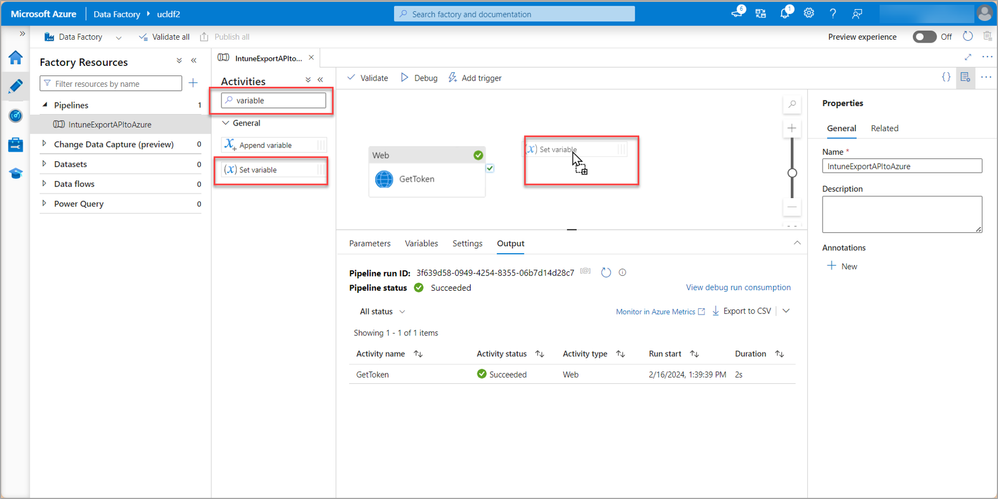
Task: Refresh the pipeline run output
Action: pos(606,272)
